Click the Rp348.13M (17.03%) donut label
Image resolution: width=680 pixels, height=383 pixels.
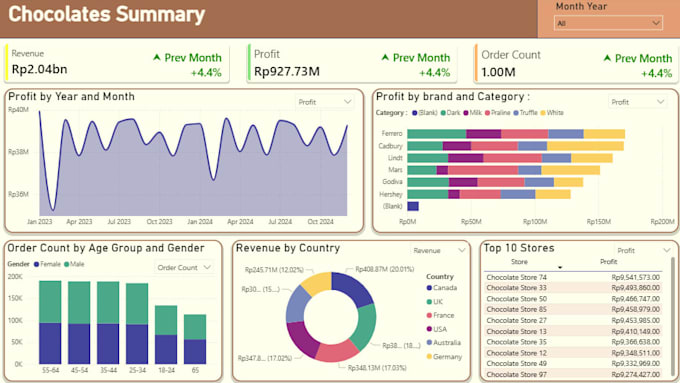[377, 368]
